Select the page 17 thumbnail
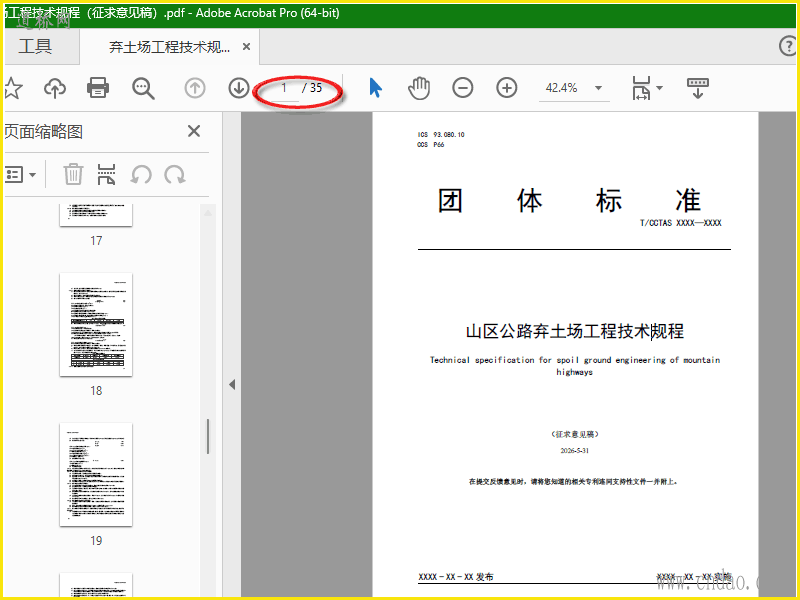Screen dimensions: 800x600 [96, 215]
